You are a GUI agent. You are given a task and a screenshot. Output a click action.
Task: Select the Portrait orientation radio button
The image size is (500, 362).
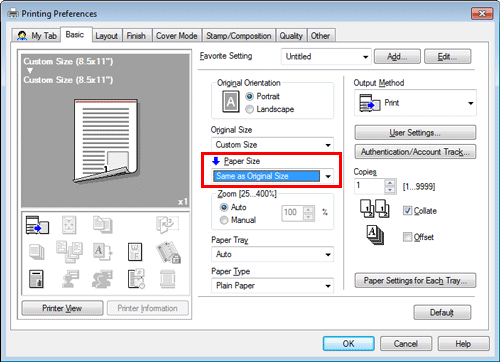tap(249, 96)
